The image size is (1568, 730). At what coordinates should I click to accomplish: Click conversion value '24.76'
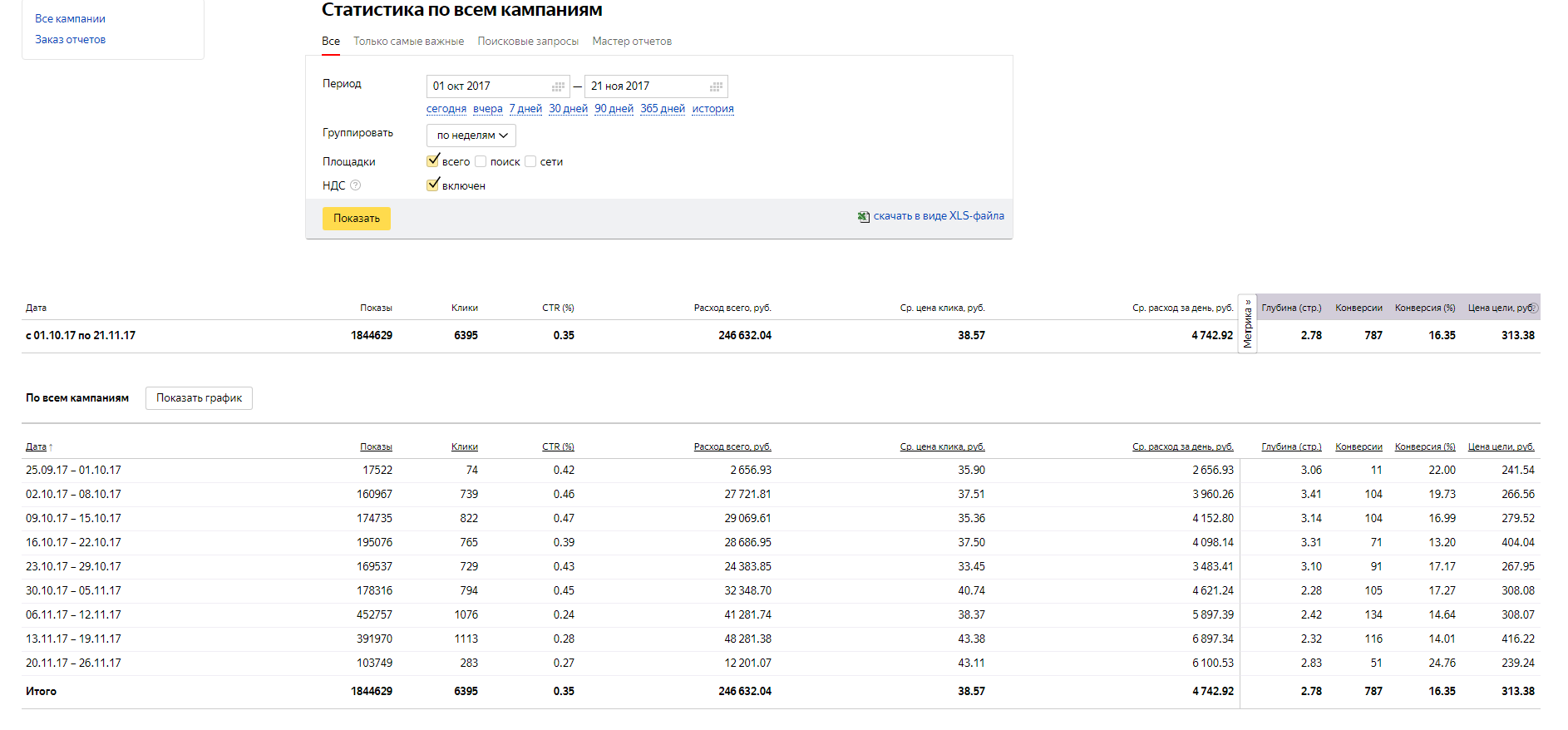(1442, 663)
